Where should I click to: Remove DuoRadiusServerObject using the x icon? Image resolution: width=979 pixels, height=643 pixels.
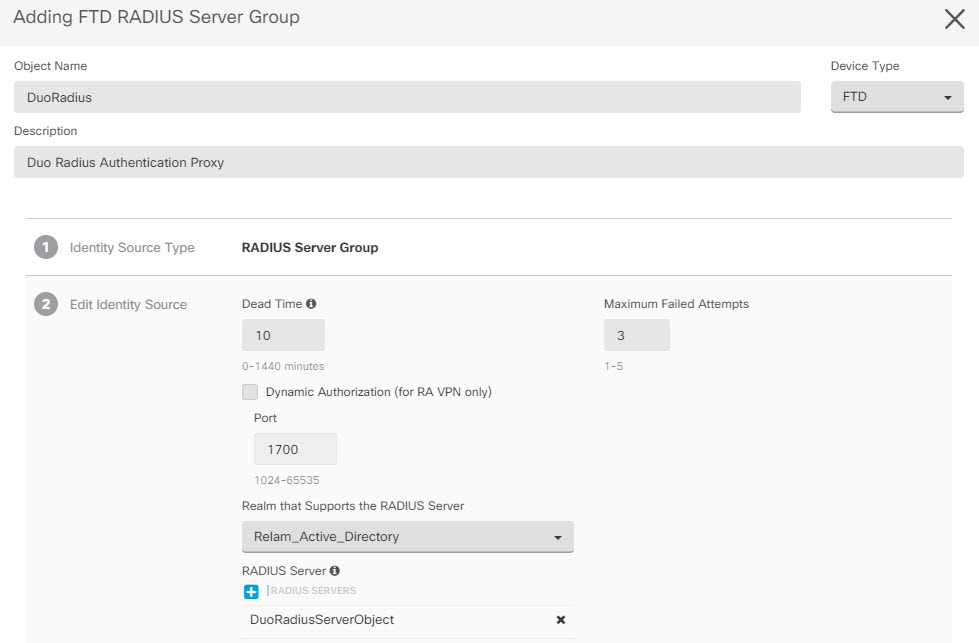click(561, 620)
